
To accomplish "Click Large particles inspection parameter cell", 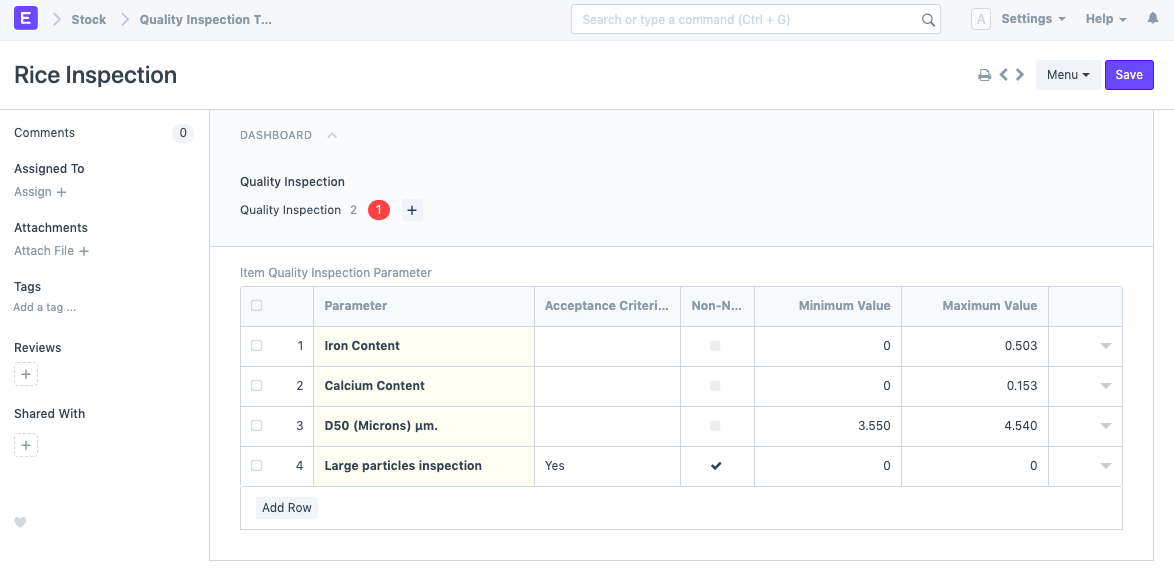I will [424, 466].
